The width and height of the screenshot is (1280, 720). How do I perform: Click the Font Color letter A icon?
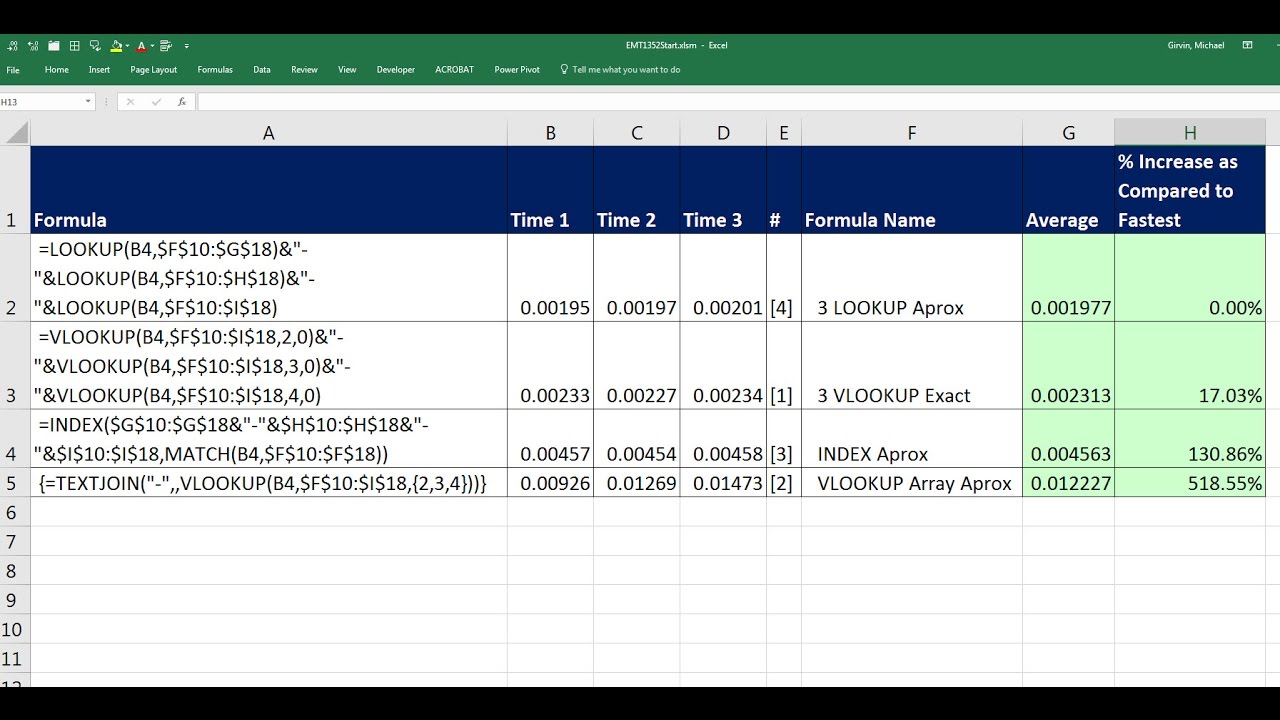coord(141,46)
